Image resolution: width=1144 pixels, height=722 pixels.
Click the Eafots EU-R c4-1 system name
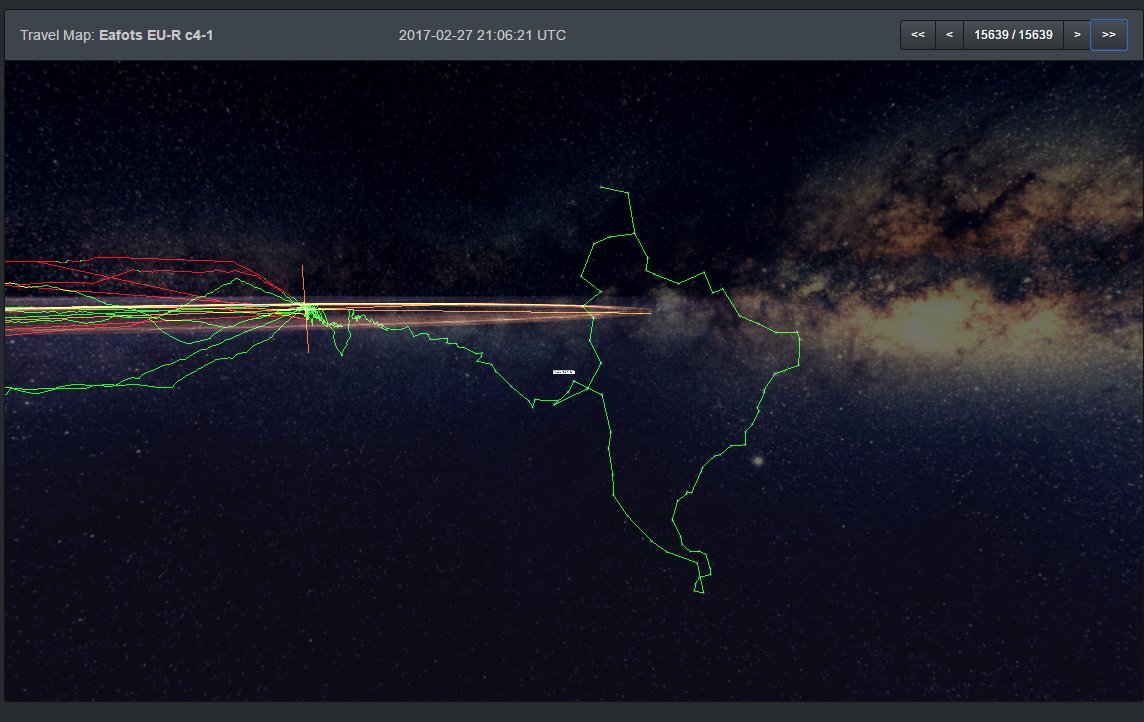click(156, 35)
